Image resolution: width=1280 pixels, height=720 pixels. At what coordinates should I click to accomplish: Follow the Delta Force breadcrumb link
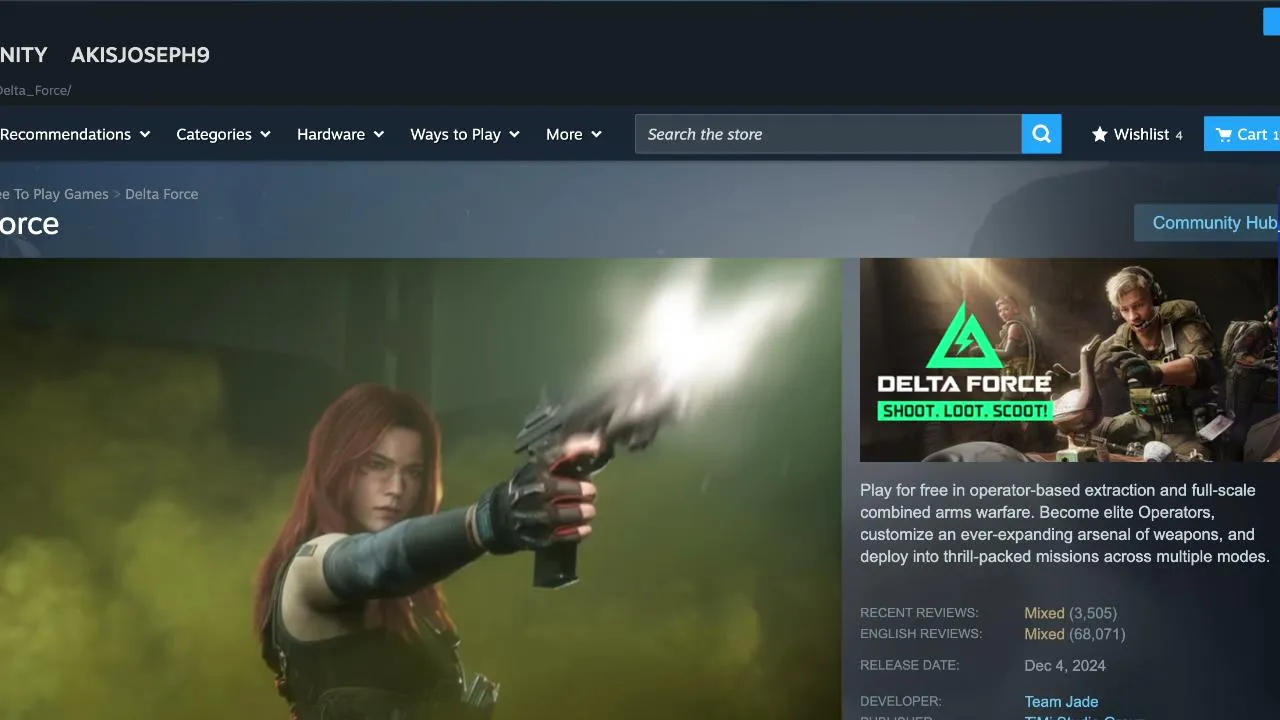(162, 194)
